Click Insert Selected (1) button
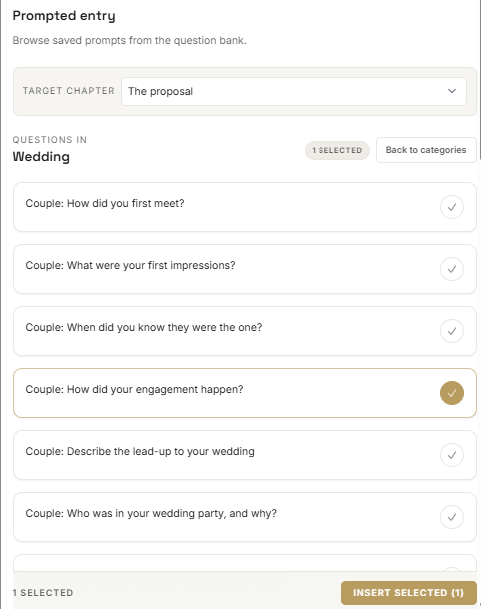 [408, 593]
